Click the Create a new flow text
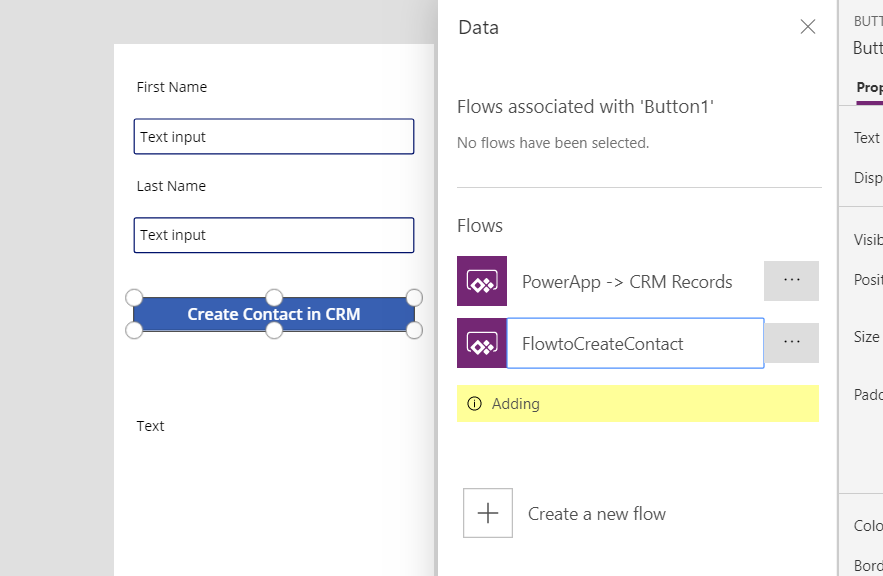Screen dimensions: 883x576 point(596,514)
